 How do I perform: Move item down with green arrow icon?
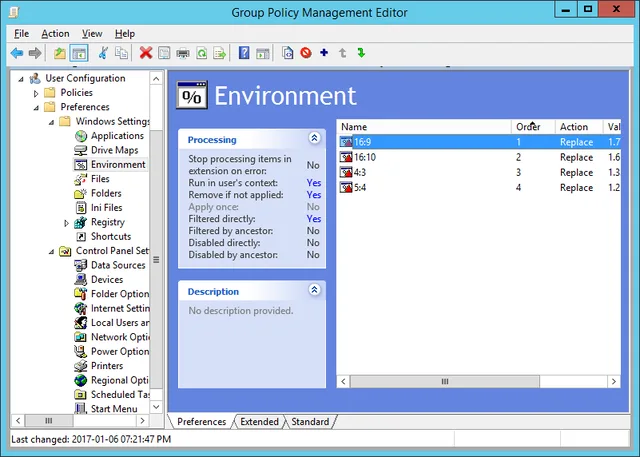361,53
